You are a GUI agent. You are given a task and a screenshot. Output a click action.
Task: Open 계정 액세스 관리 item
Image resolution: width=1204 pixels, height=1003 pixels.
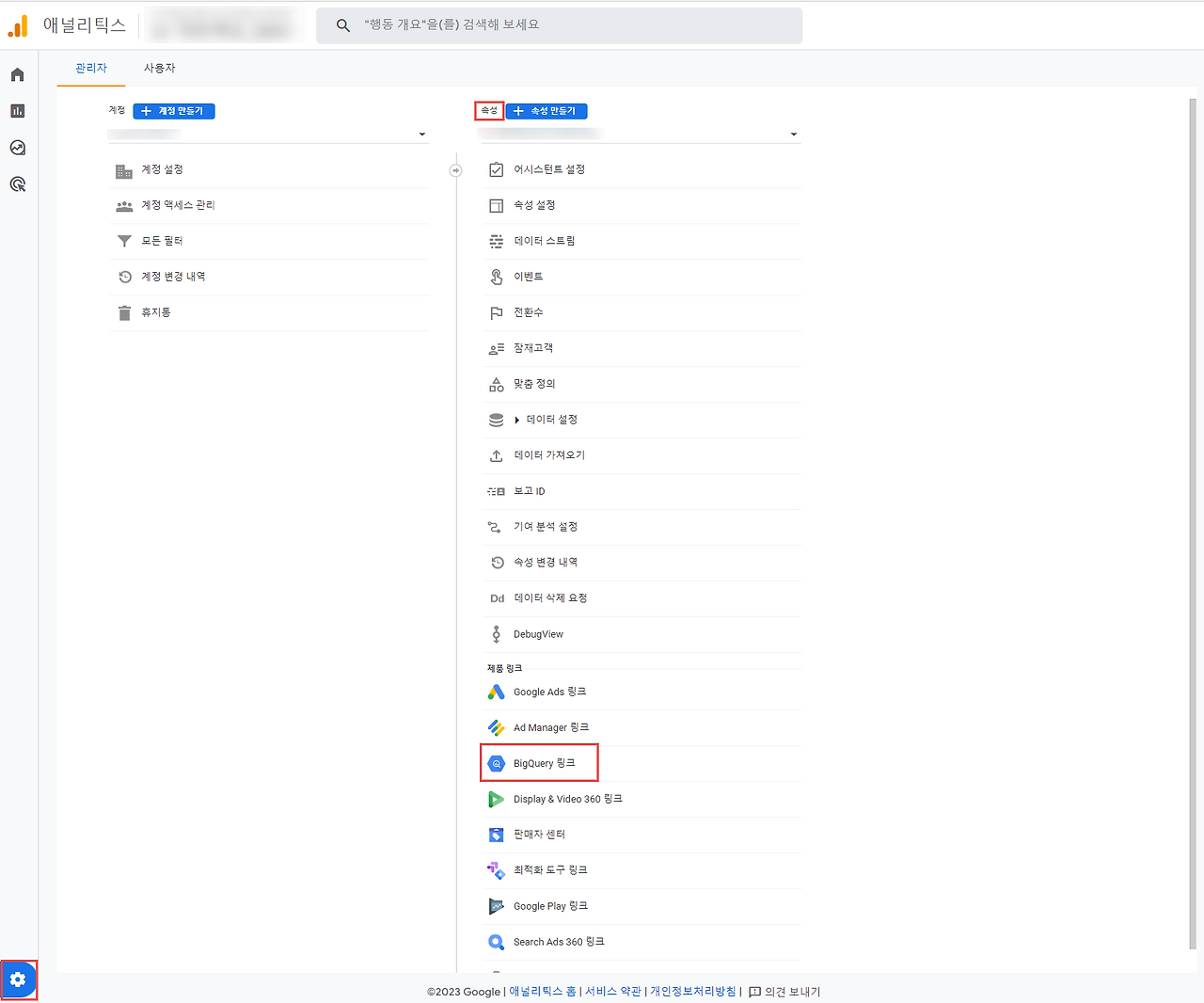pyautogui.click(x=268, y=206)
